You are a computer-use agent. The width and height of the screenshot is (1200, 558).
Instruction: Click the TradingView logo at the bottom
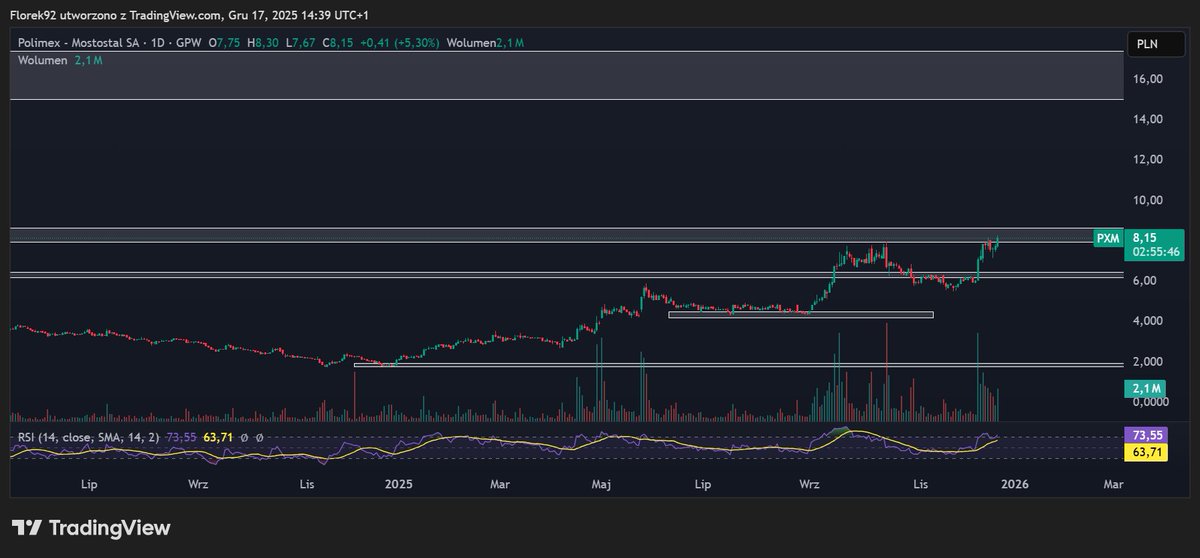tap(92, 528)
